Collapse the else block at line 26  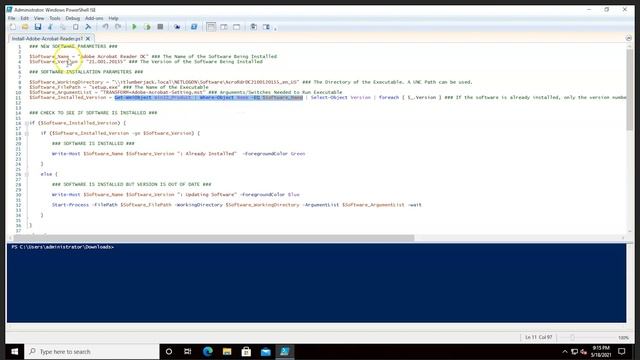[27, 174]
